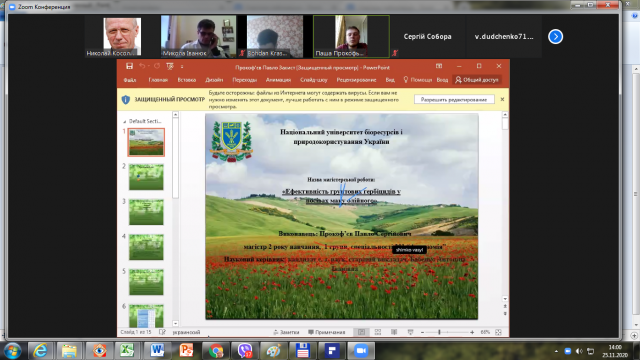Toggle normal view button in status bar
640x360 pixels.
pos(361,332)
